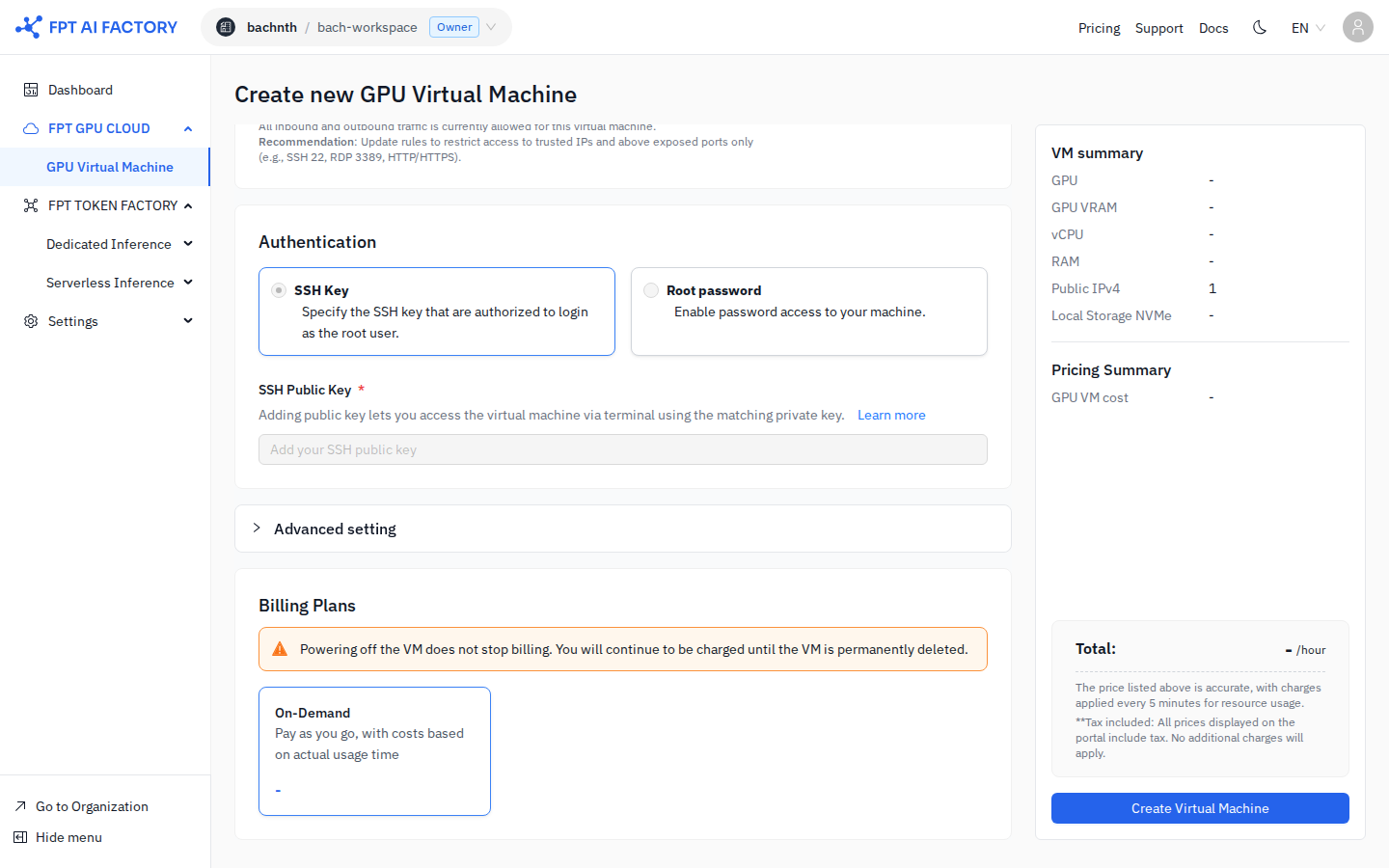Screen dimensions: 1389x868
Task: Click Create Virtual Machine button
Action: 1200,808
